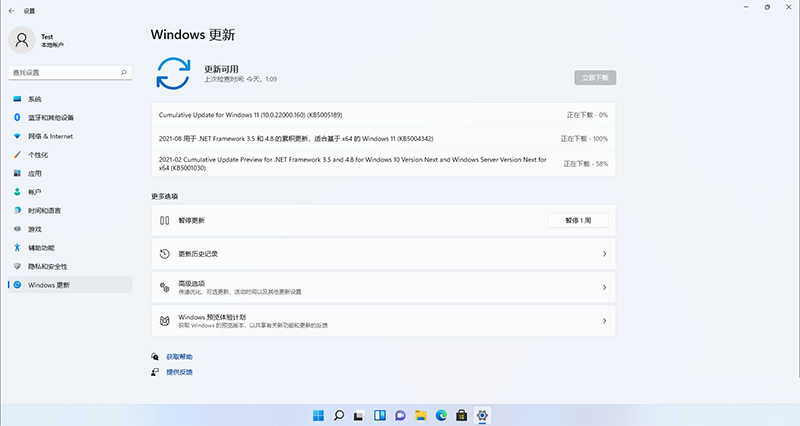Click the 暂停 1 周 button

tap(578, 220)
